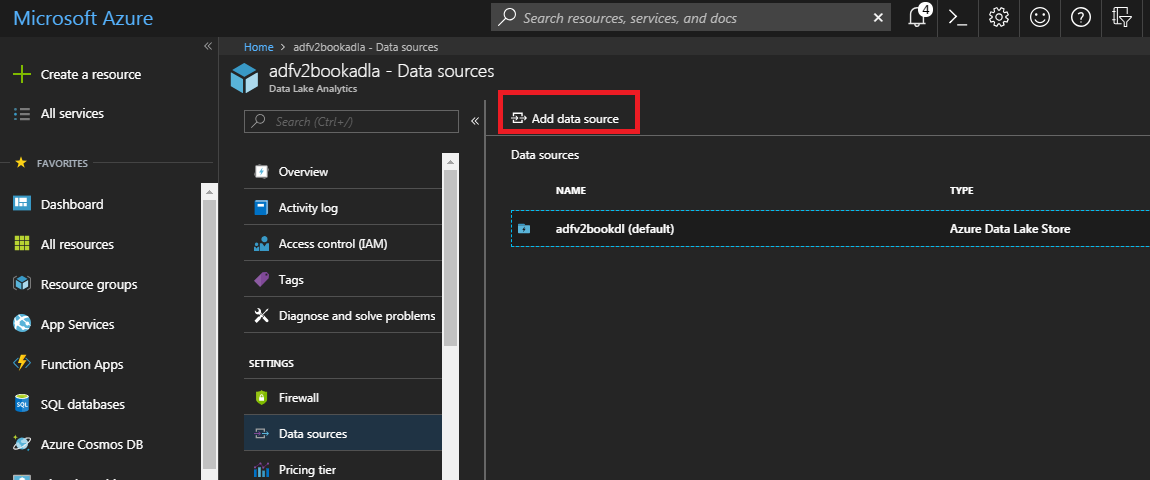Open Azure Cosmos DB favorite

coord(92,444)
